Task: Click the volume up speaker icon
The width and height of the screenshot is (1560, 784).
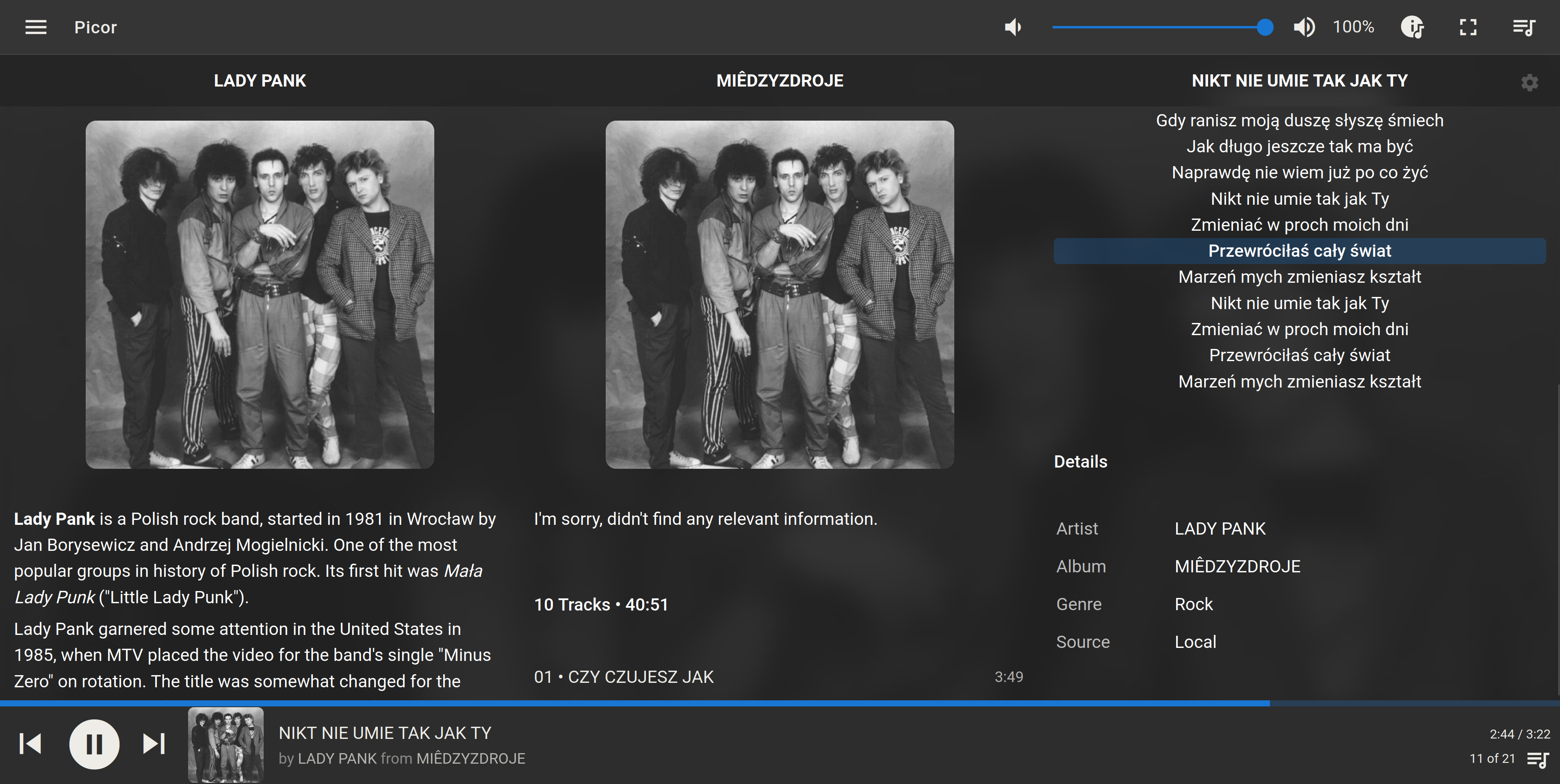Action: (1304, 27)
